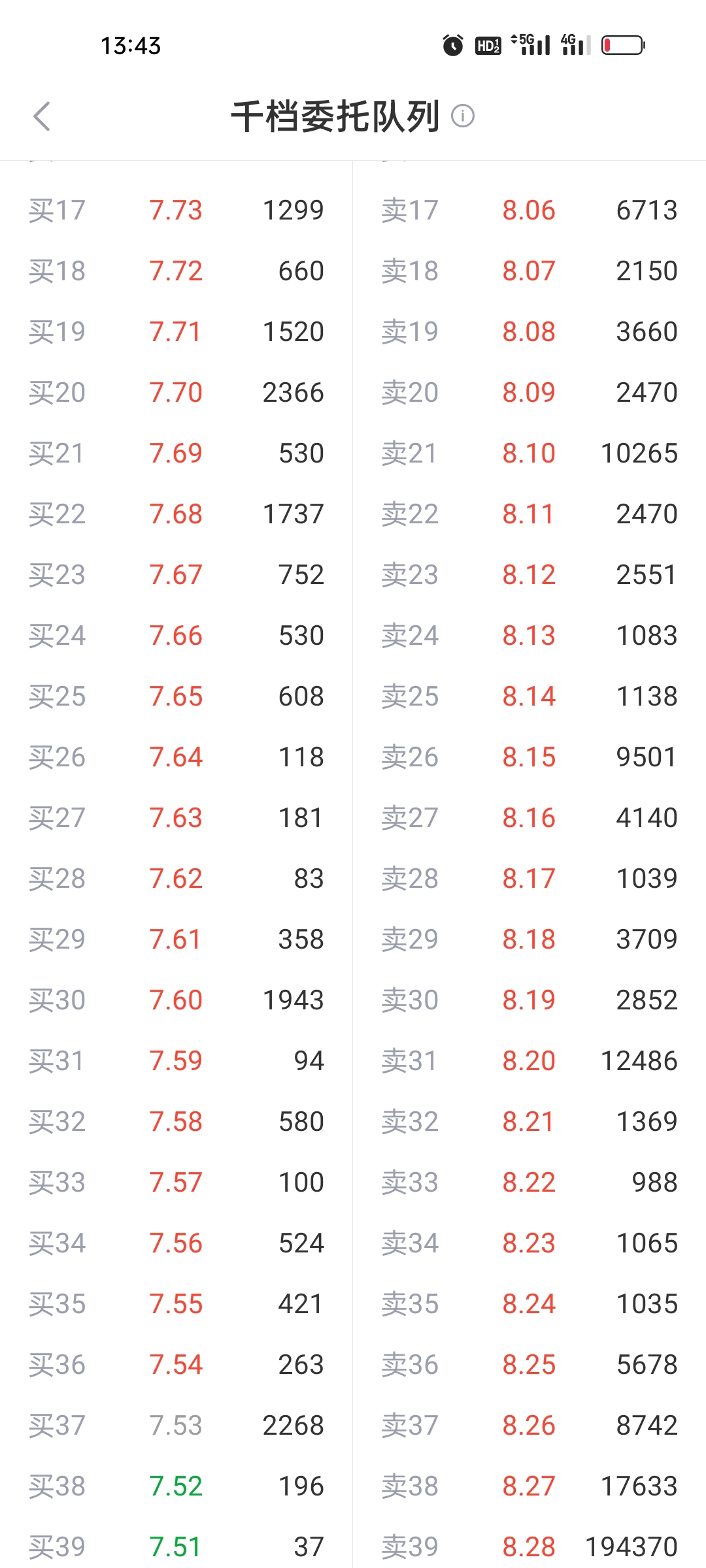This screenshot has width=706, height=1568.
Task: Tap the 5G signal strength icon
Action: pyautogui.click(x=530, y=44)
